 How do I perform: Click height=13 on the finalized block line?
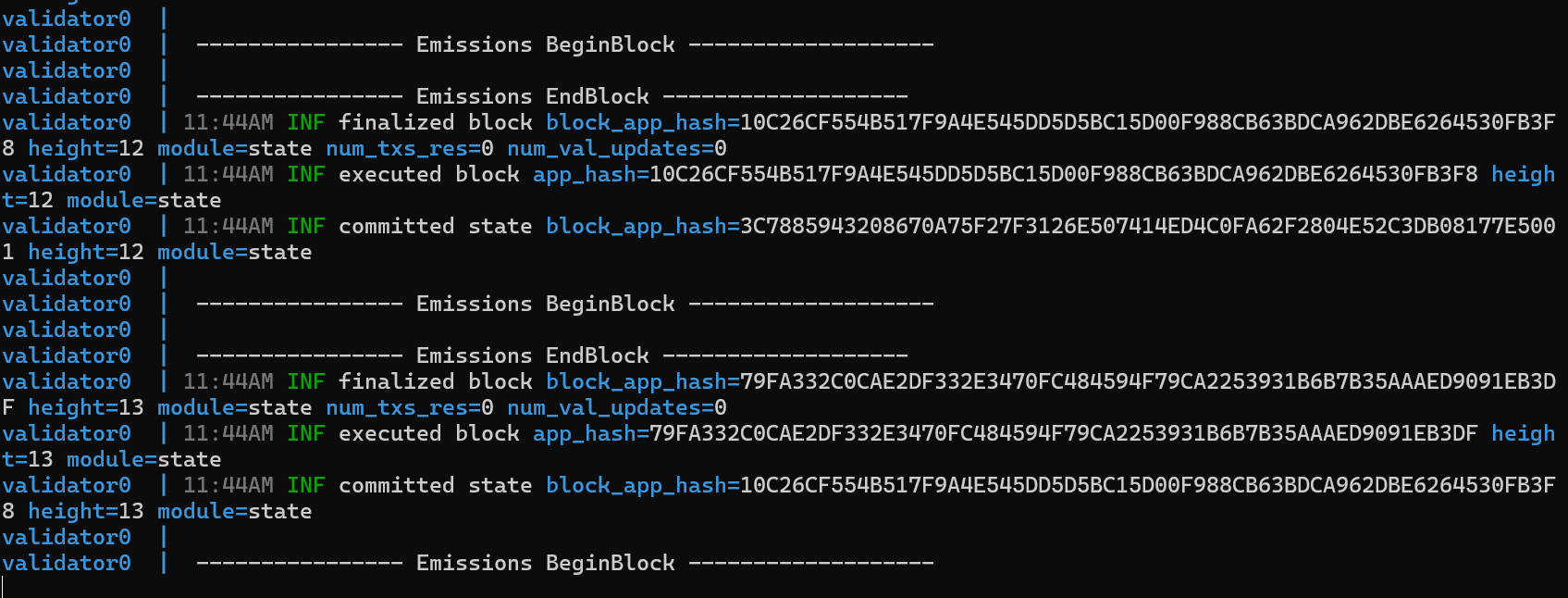(x=86, y=407)
